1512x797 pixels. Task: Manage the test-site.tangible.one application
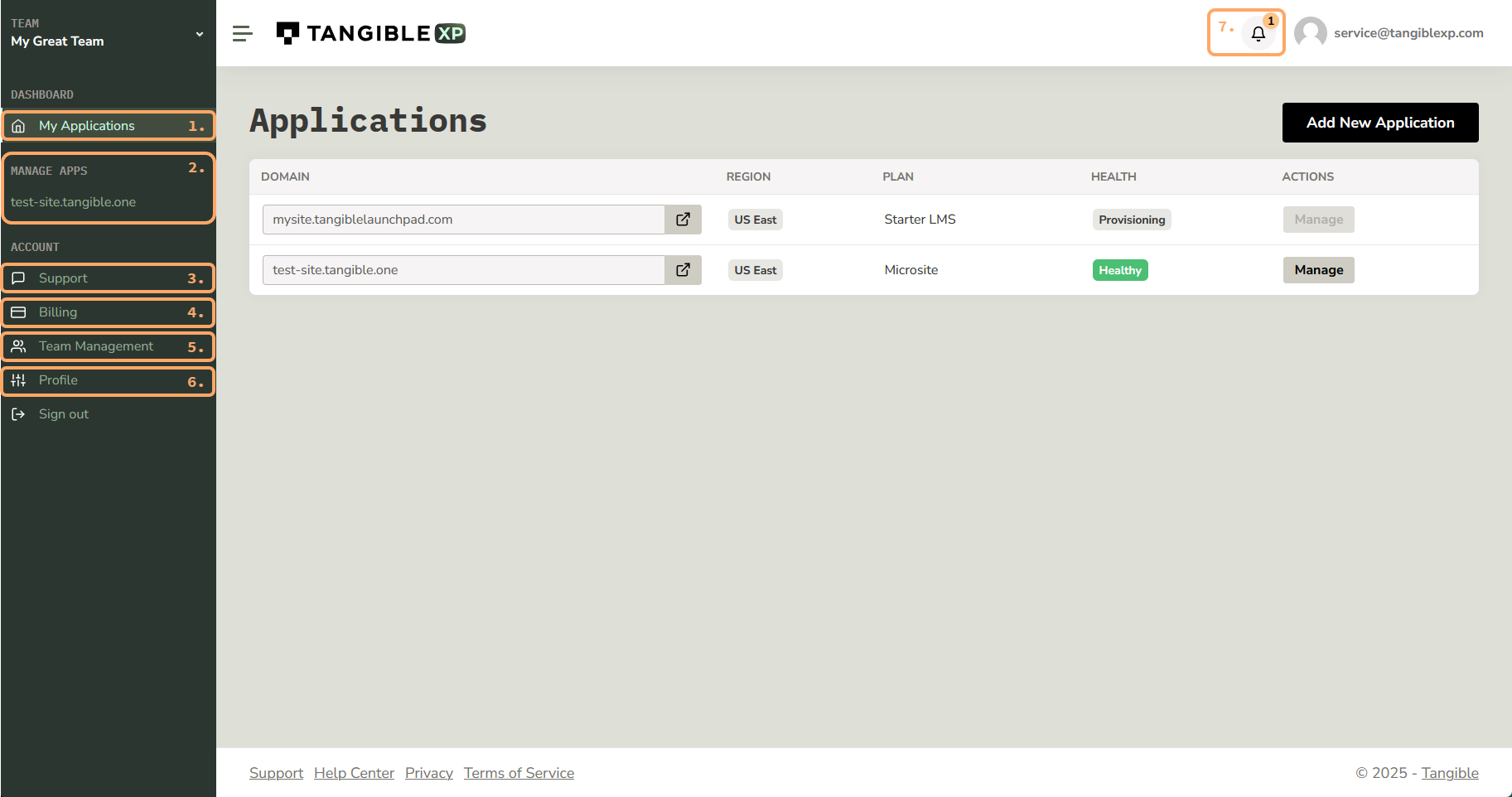tap(1318, 270)
